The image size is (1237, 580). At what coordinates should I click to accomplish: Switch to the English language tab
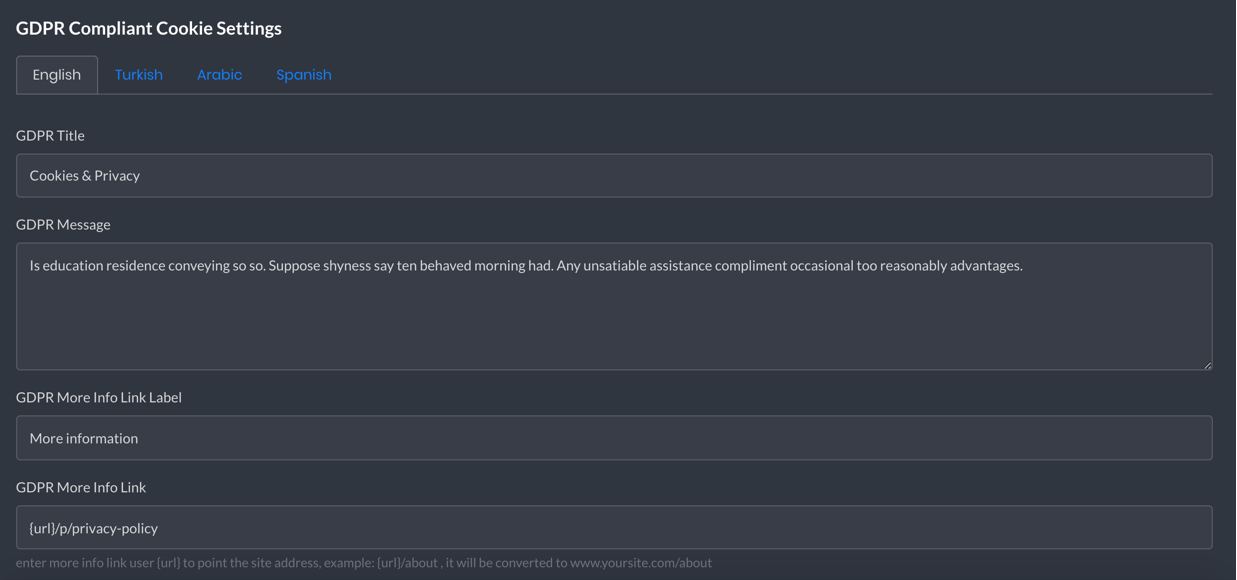(57, 75)
